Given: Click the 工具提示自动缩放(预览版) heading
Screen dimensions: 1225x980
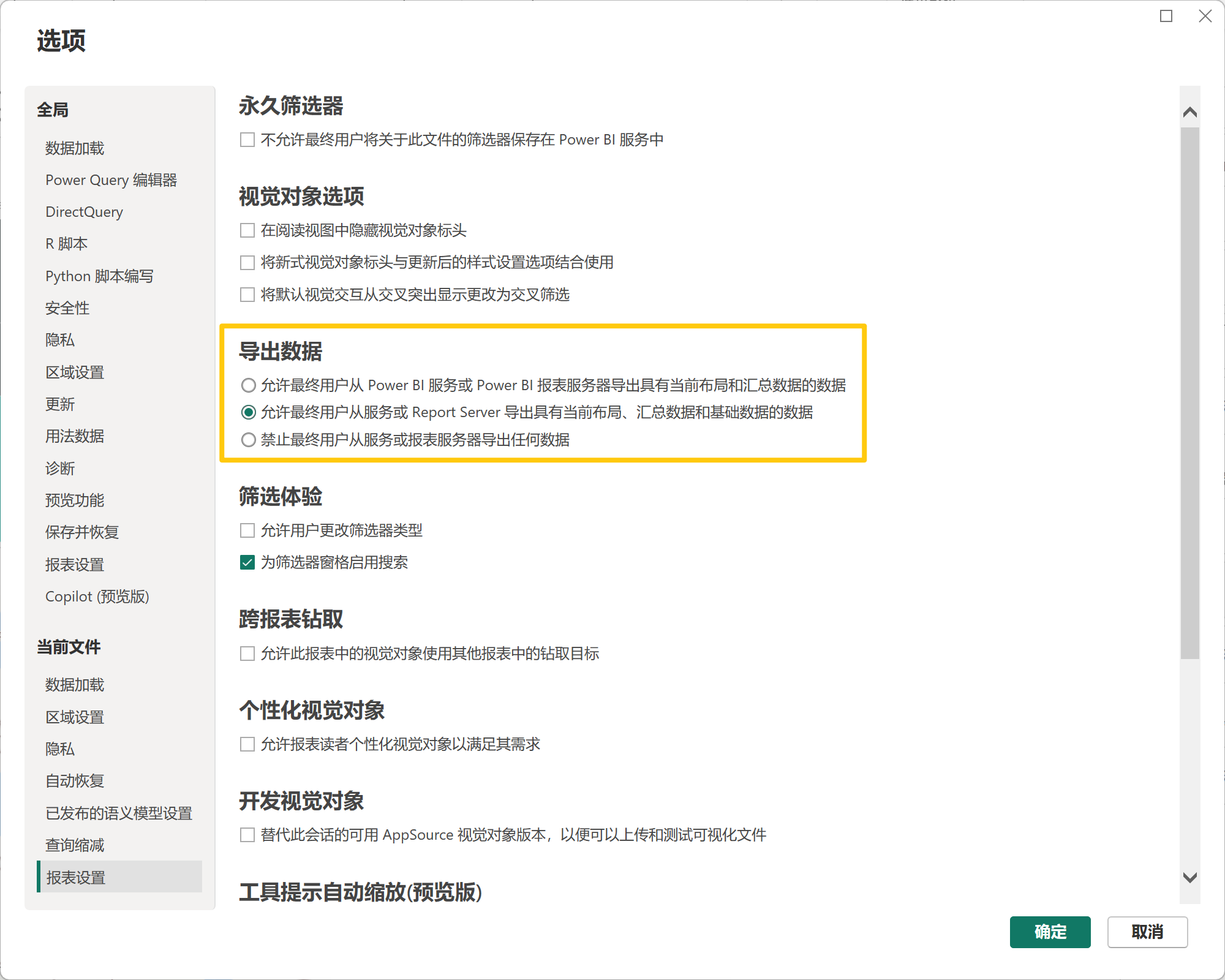Looking at the screenshot, I should coord(361,892).
